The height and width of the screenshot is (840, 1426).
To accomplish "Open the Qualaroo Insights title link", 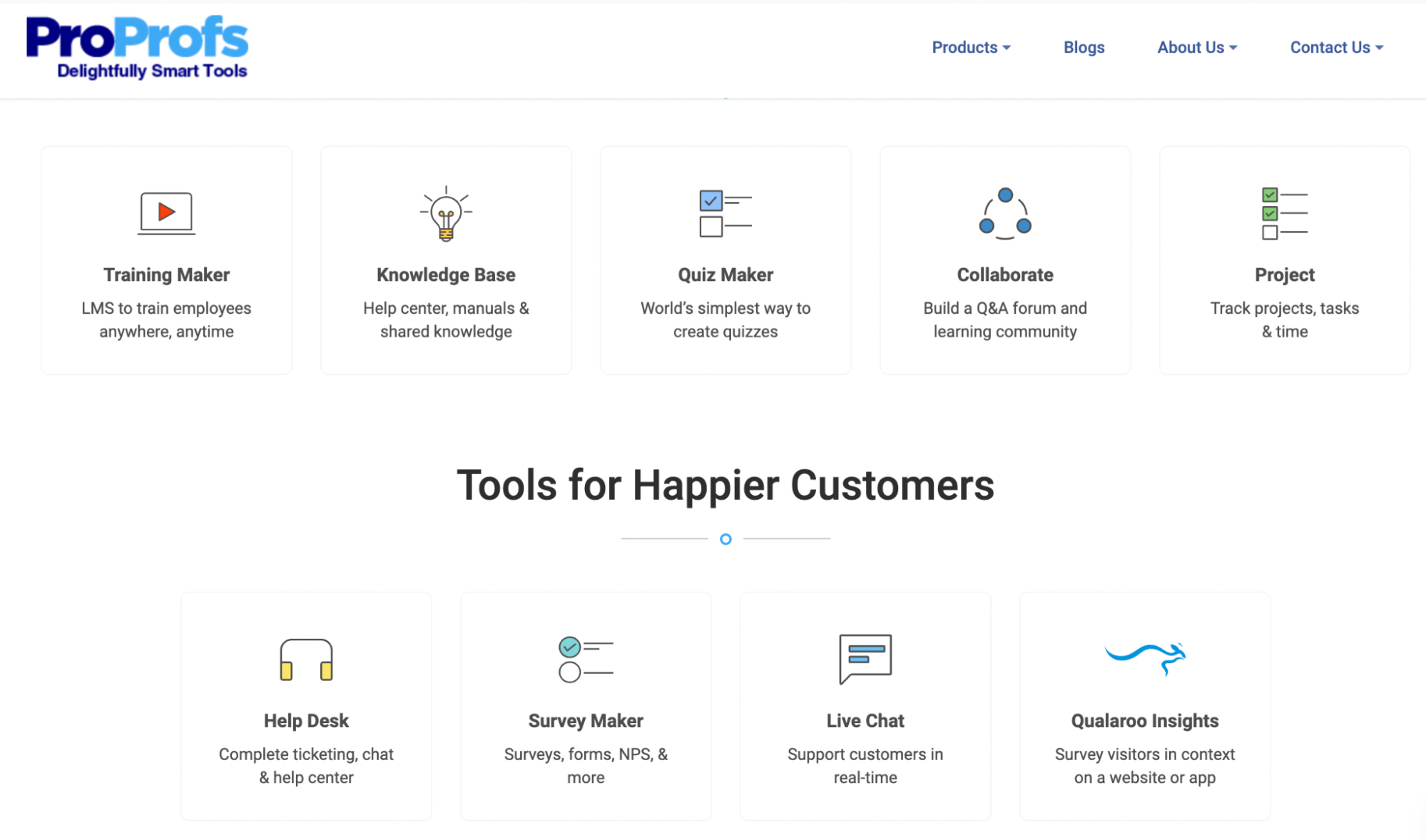I will click(x=1145, y=721).
